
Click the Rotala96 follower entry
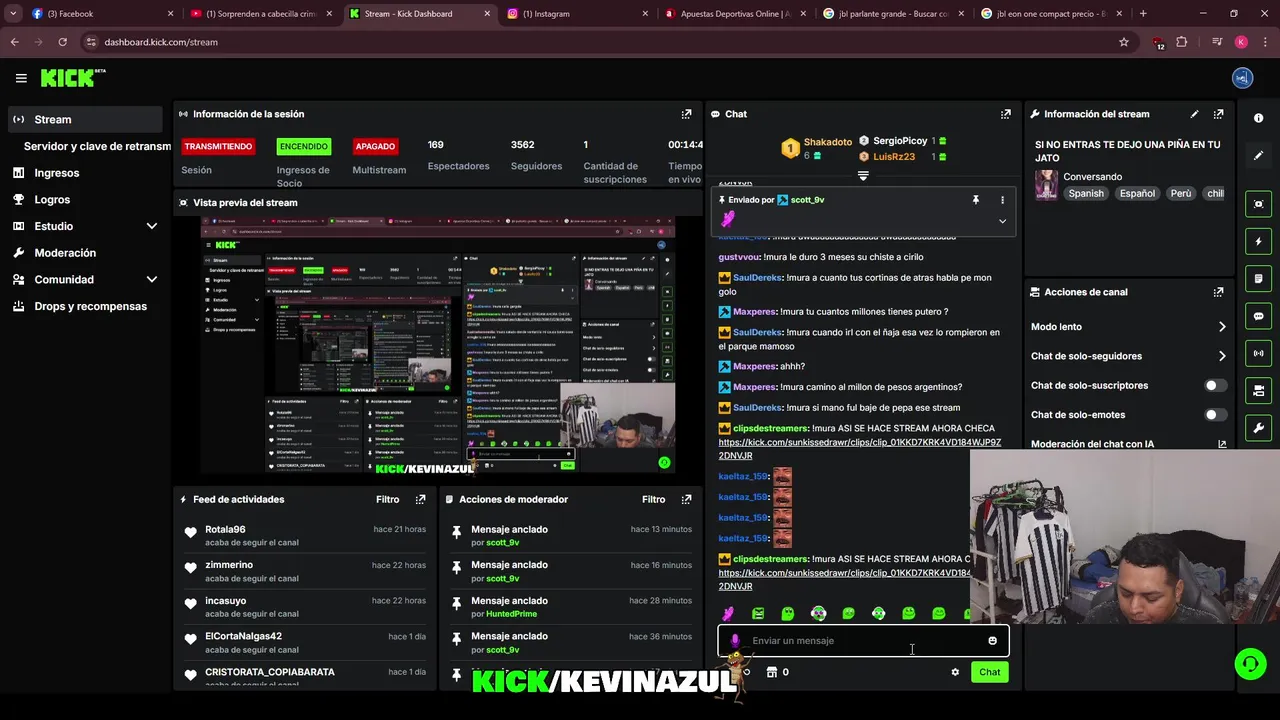(305, 535)
